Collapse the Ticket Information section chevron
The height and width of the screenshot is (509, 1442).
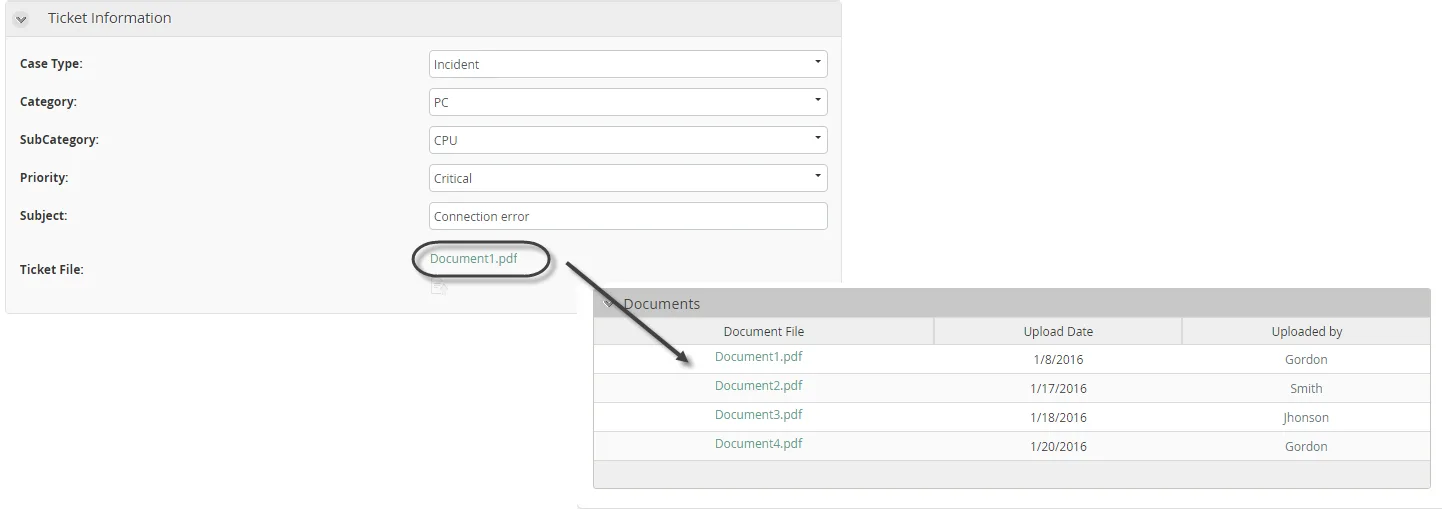21,19
